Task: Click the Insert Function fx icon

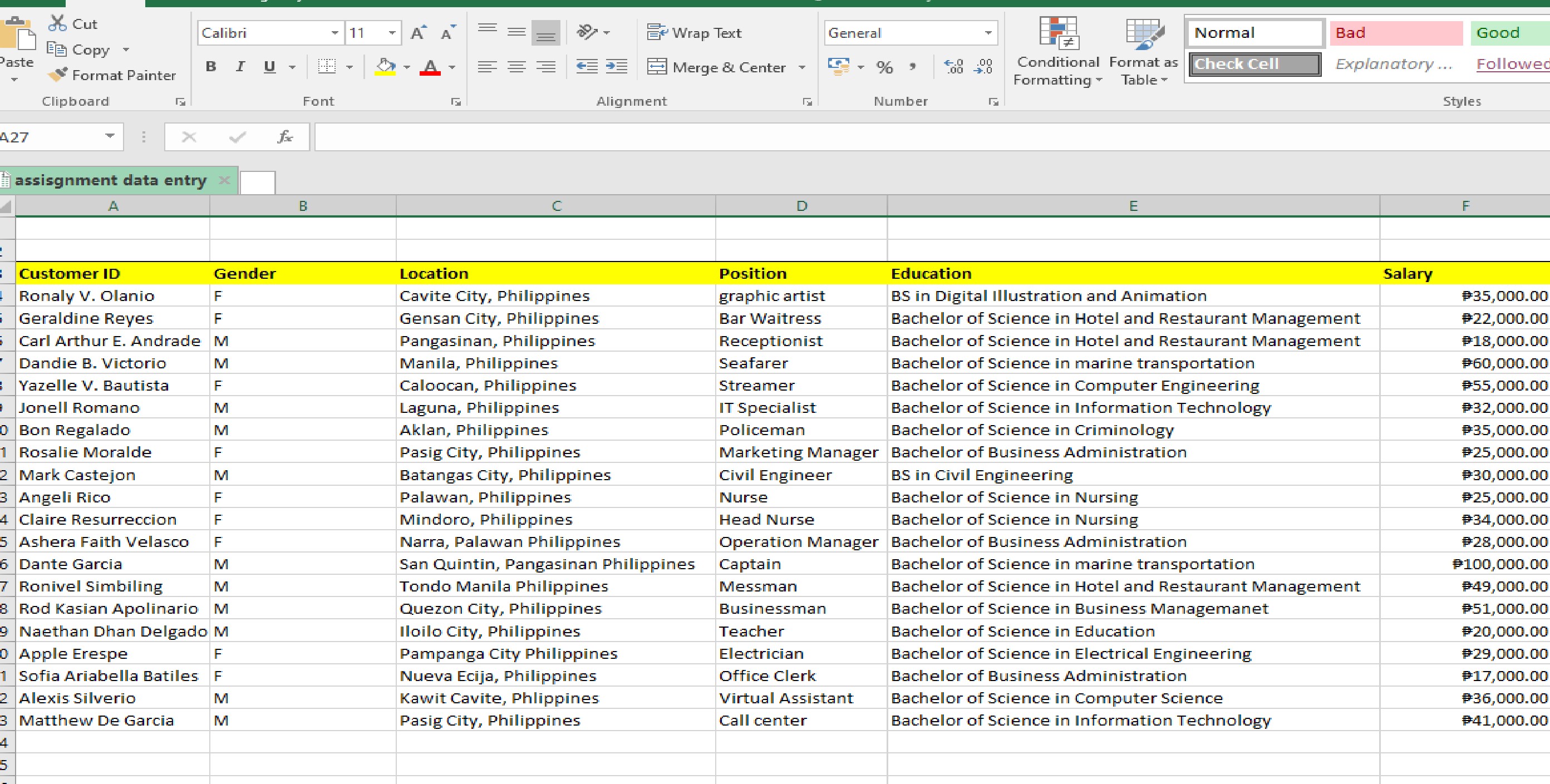Action: [284, 137]
